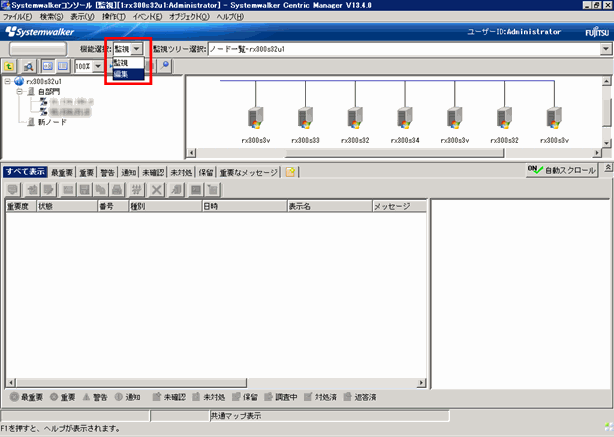The image size is (614, 437).
Task: Click the event list scroll-right arrow
Action: [422, 383]
